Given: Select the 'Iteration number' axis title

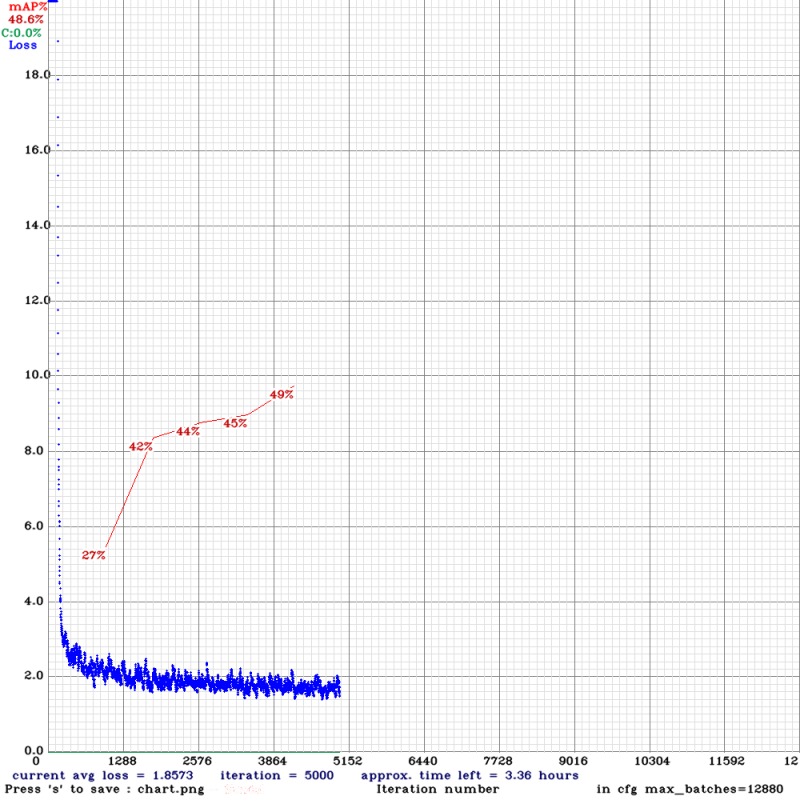Looking at the screenshot, I should pos(437,789).
